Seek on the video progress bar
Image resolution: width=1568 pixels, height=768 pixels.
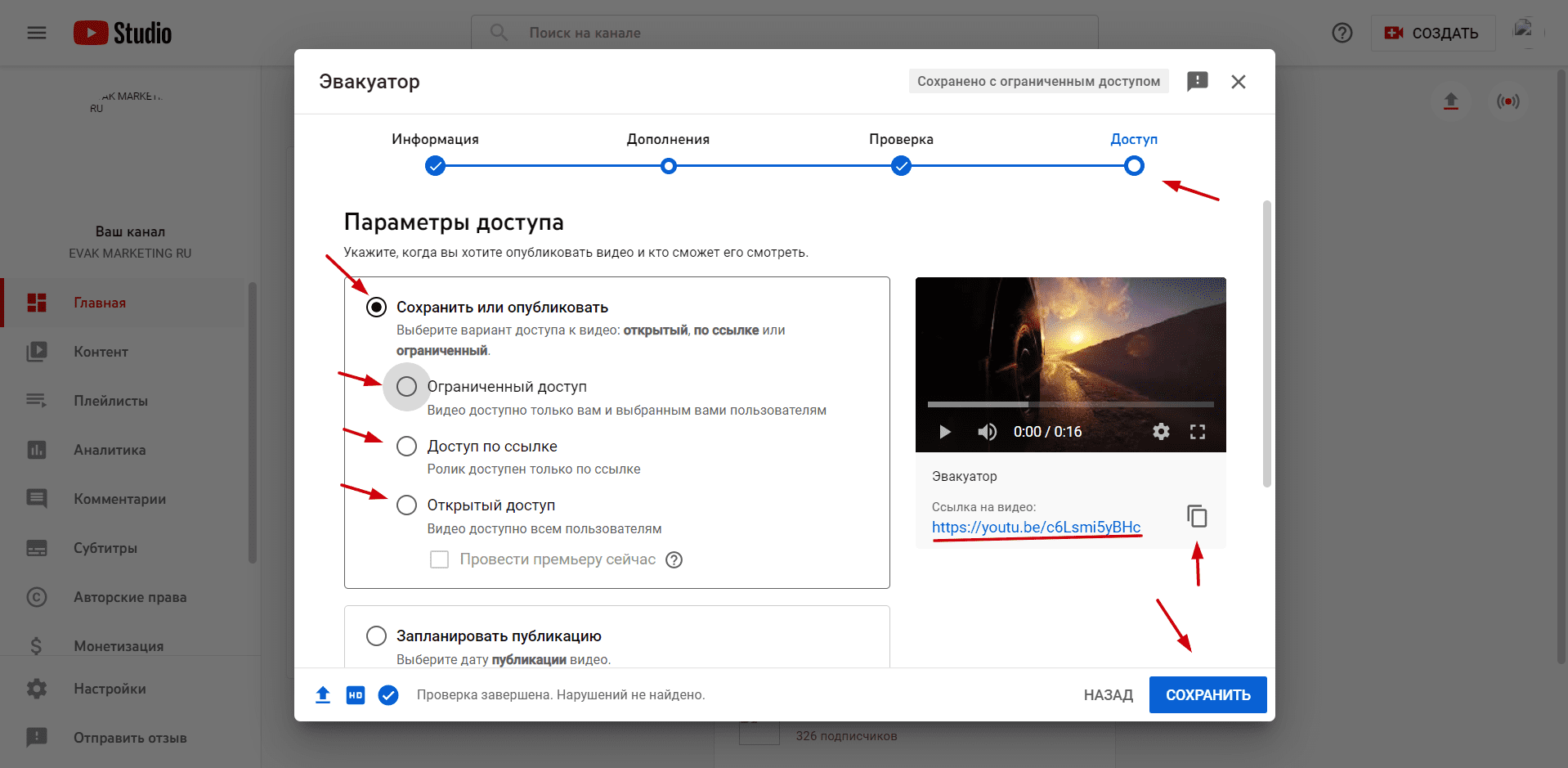coord(1070,404)
